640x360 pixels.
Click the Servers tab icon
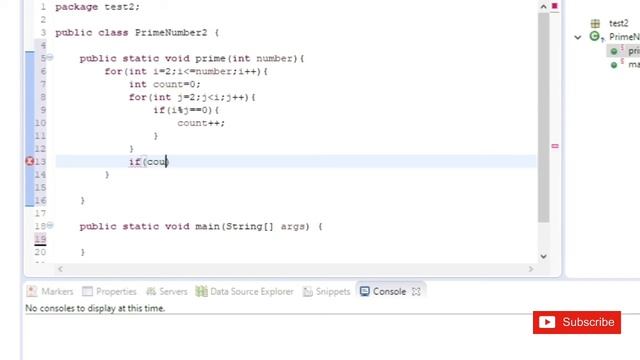[x=151, y=291]
